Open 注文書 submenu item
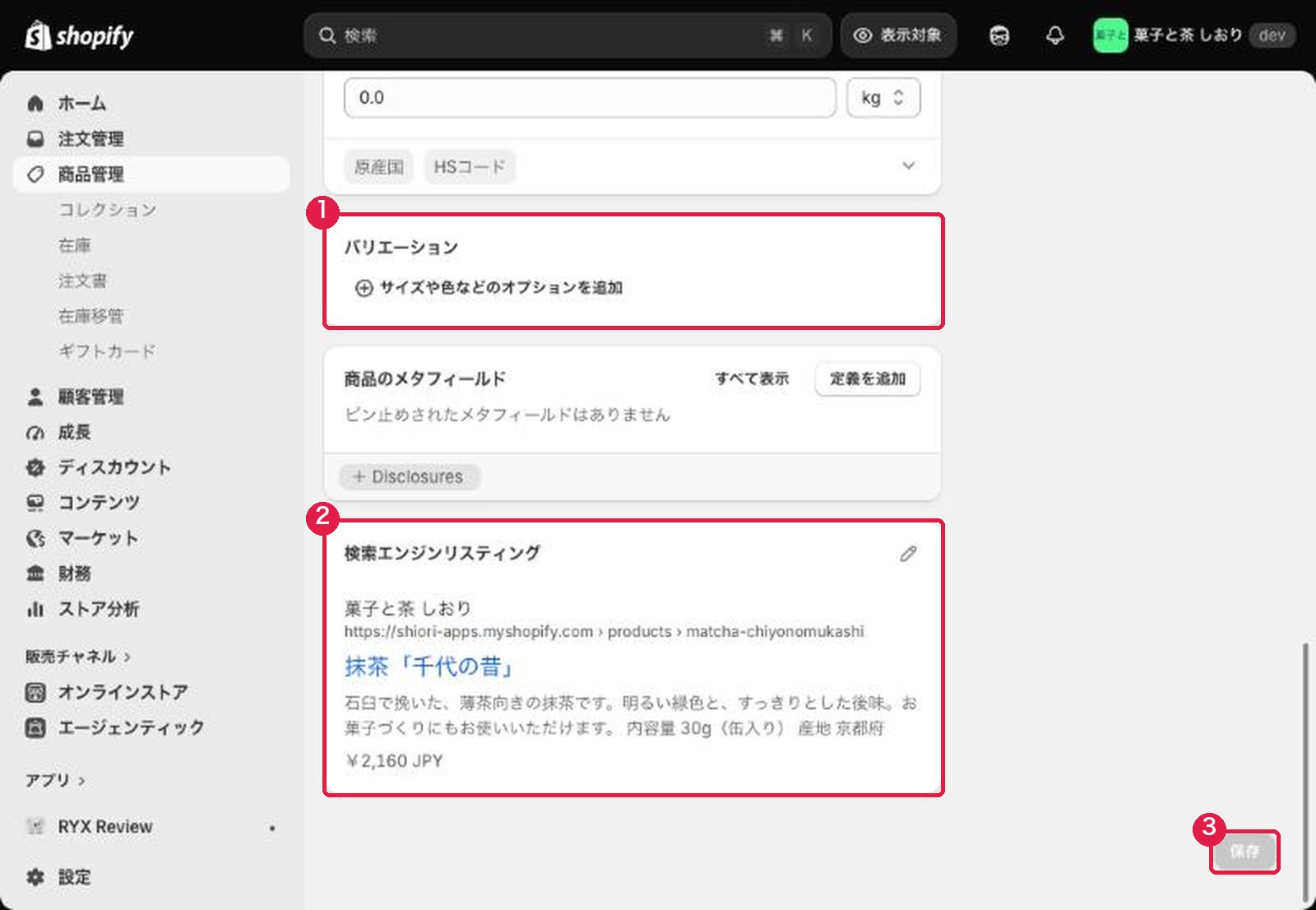 coord(82,281)
